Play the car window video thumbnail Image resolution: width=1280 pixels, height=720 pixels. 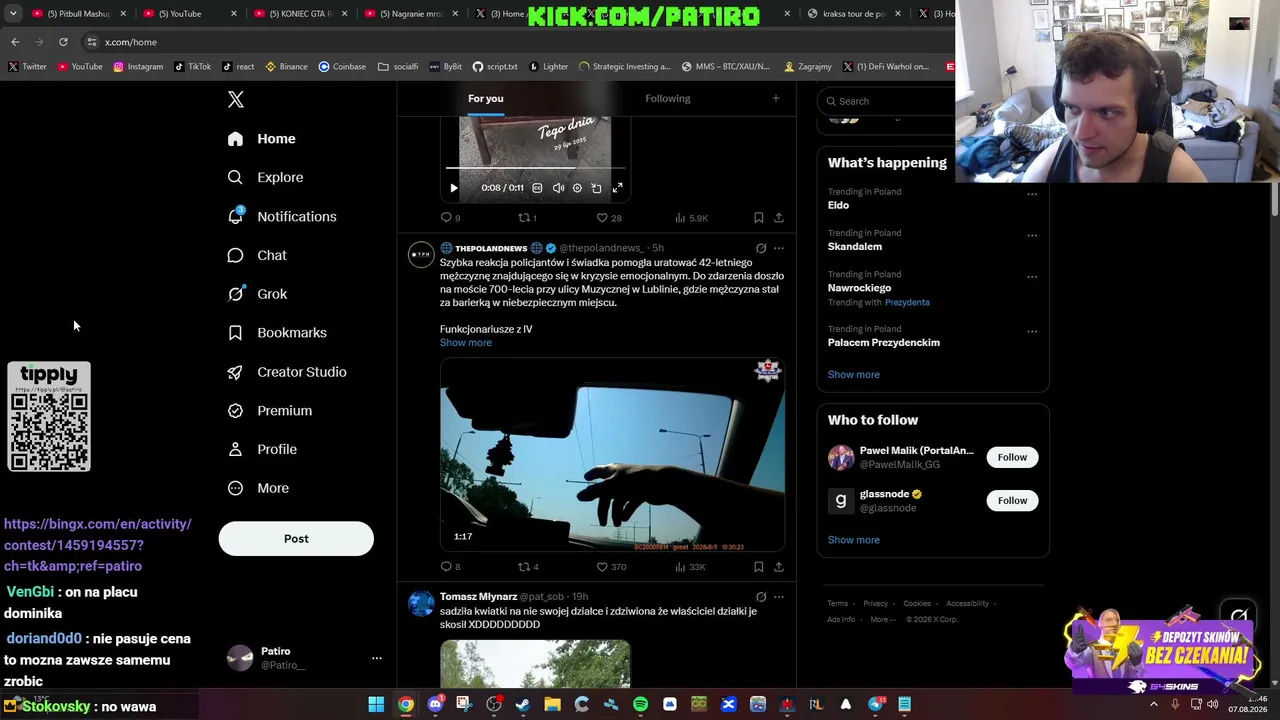click(612, 455)
